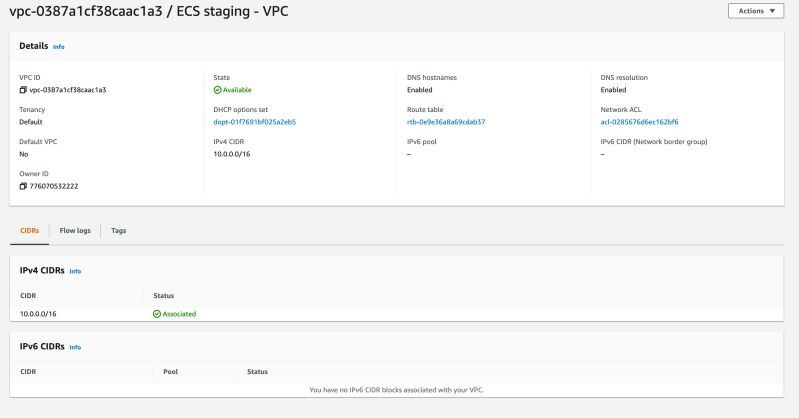799x418 pixels.
Task: Open route table rtb-0e9e36a8a69cdab37 link
Action: [x=446, y=122]
